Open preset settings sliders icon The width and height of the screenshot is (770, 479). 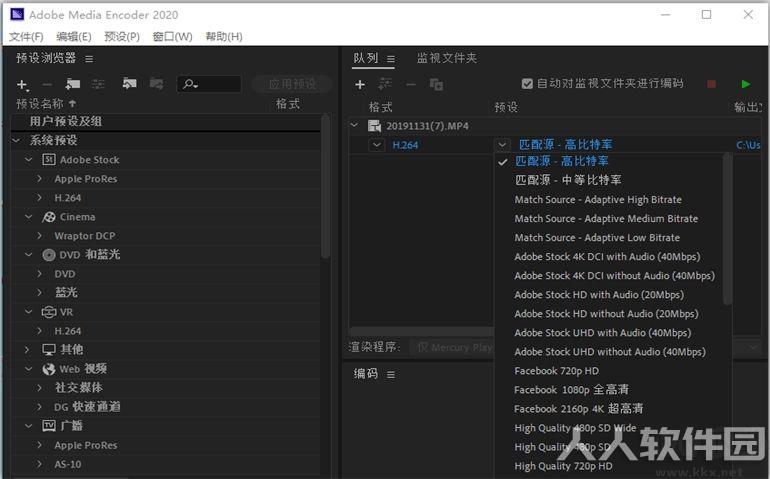click(x=98, y=85)
